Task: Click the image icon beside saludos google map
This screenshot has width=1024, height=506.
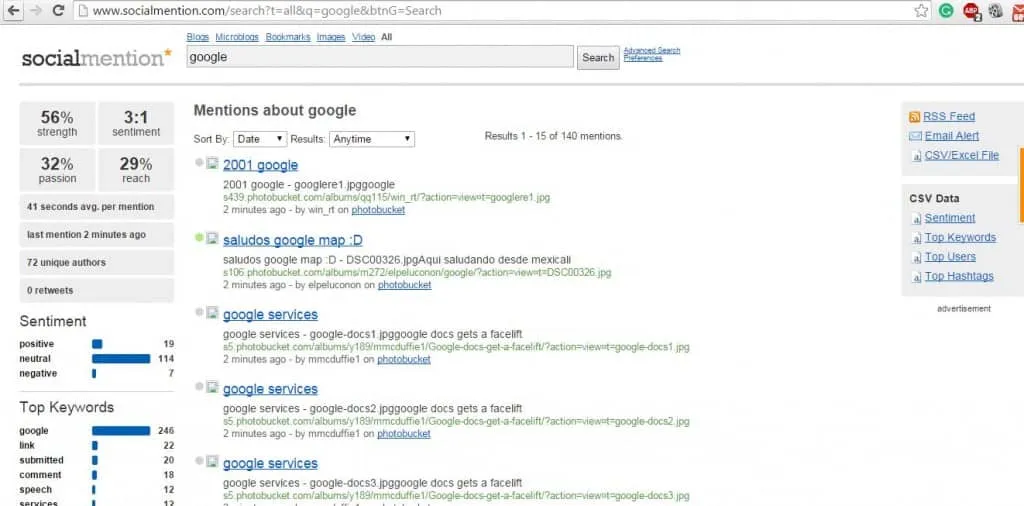Action: pyautogui.click(x=212, y=238)
